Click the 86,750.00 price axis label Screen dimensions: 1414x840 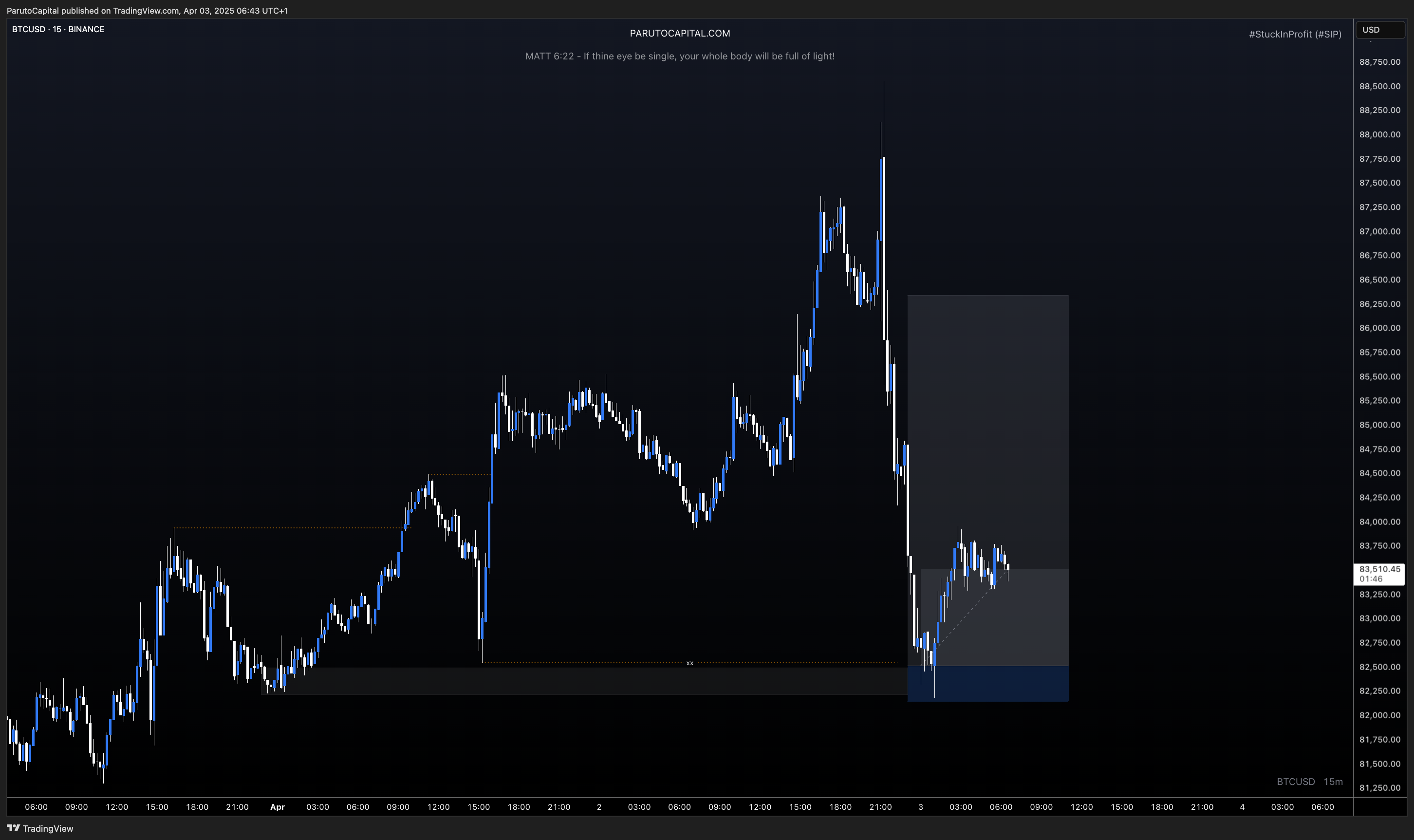click(1379, 255)
